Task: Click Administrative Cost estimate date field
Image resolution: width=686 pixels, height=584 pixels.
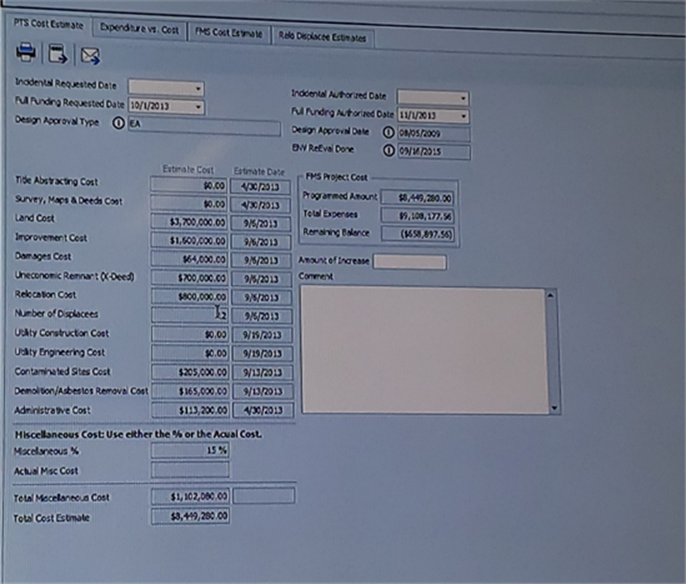Action: [263, 410]
